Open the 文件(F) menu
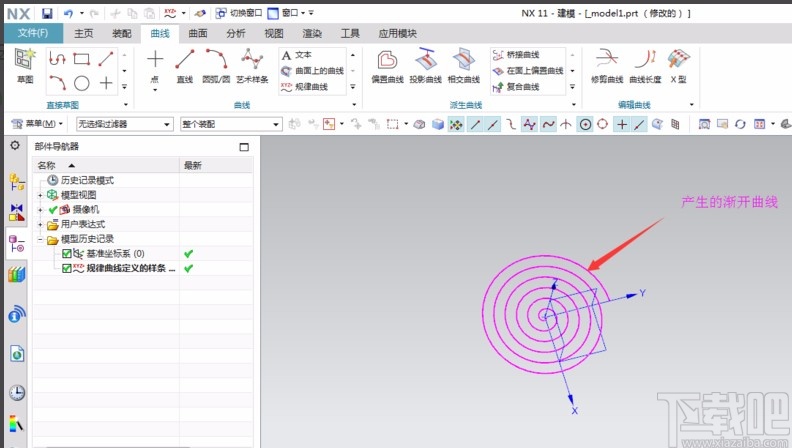792x448 pixels. (x=33, y=33)
